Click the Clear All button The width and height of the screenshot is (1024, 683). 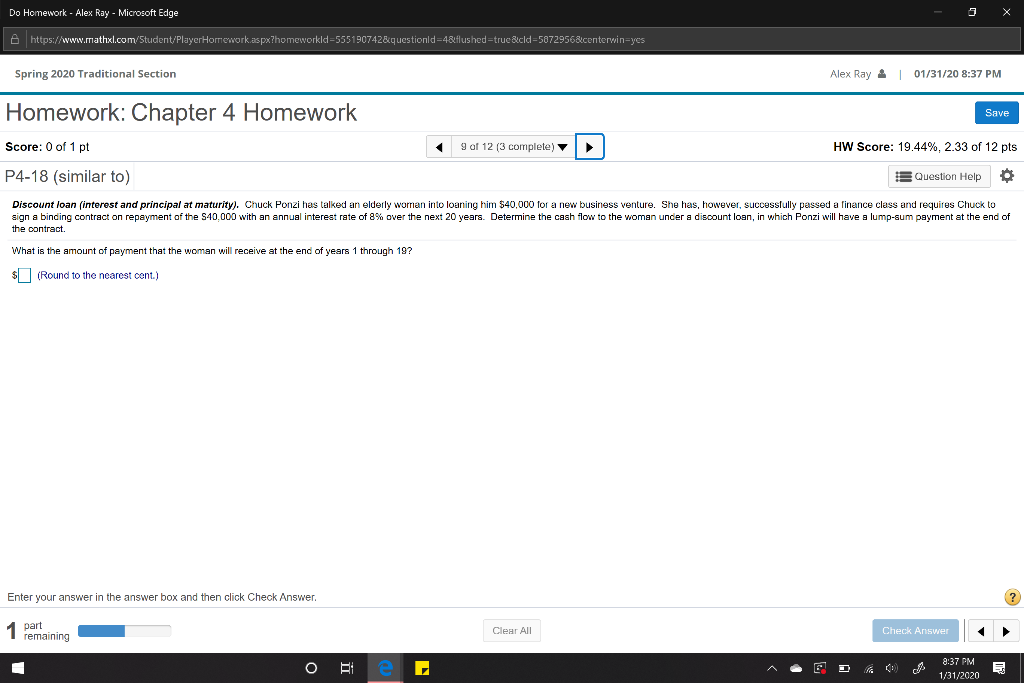(511, 630)
